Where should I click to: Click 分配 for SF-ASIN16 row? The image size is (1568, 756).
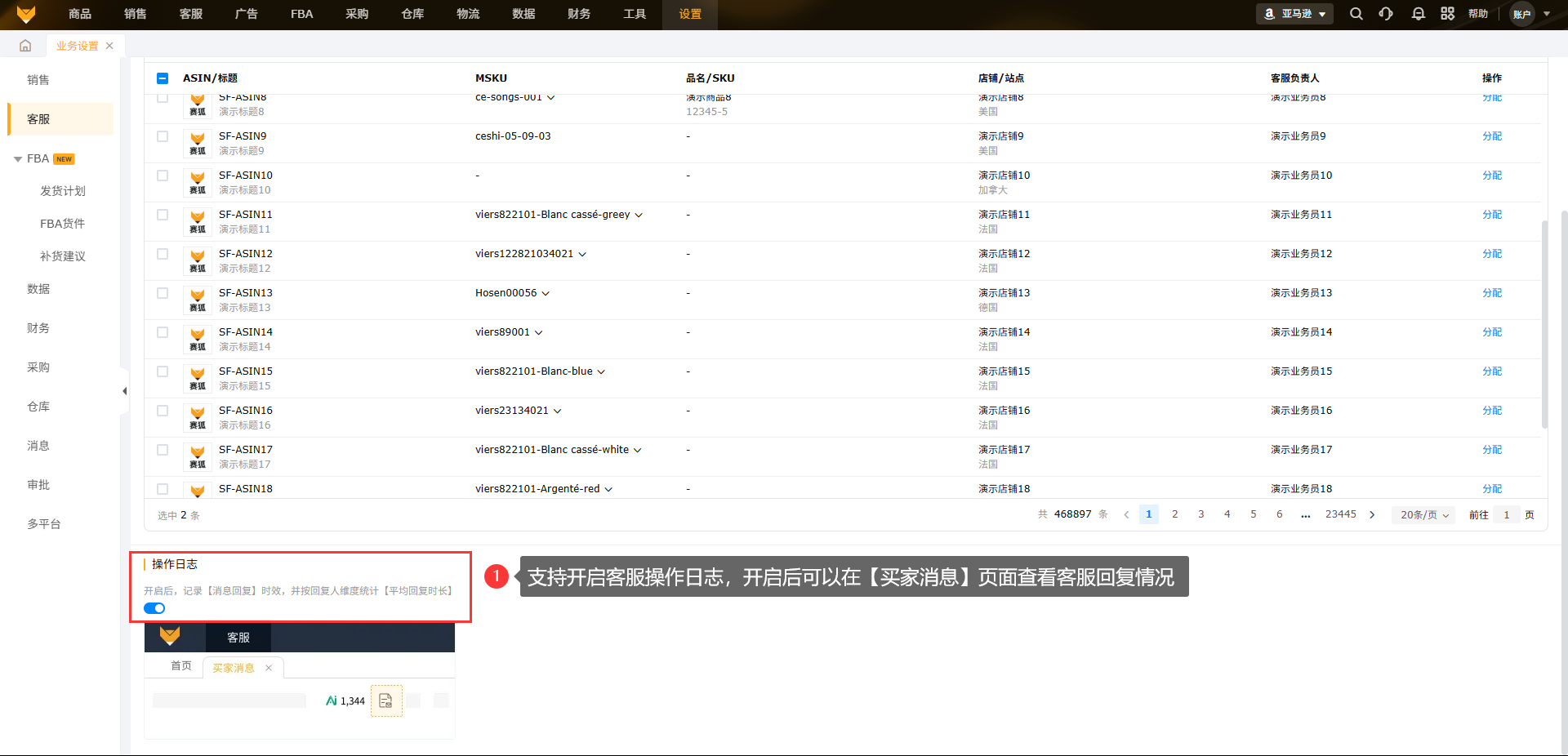click(x=1492, y=411)
